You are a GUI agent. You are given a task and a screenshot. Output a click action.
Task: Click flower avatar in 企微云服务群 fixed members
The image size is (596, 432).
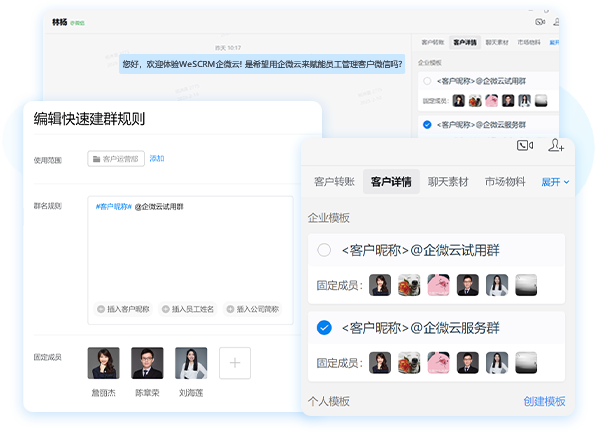[x=409, y=362]
